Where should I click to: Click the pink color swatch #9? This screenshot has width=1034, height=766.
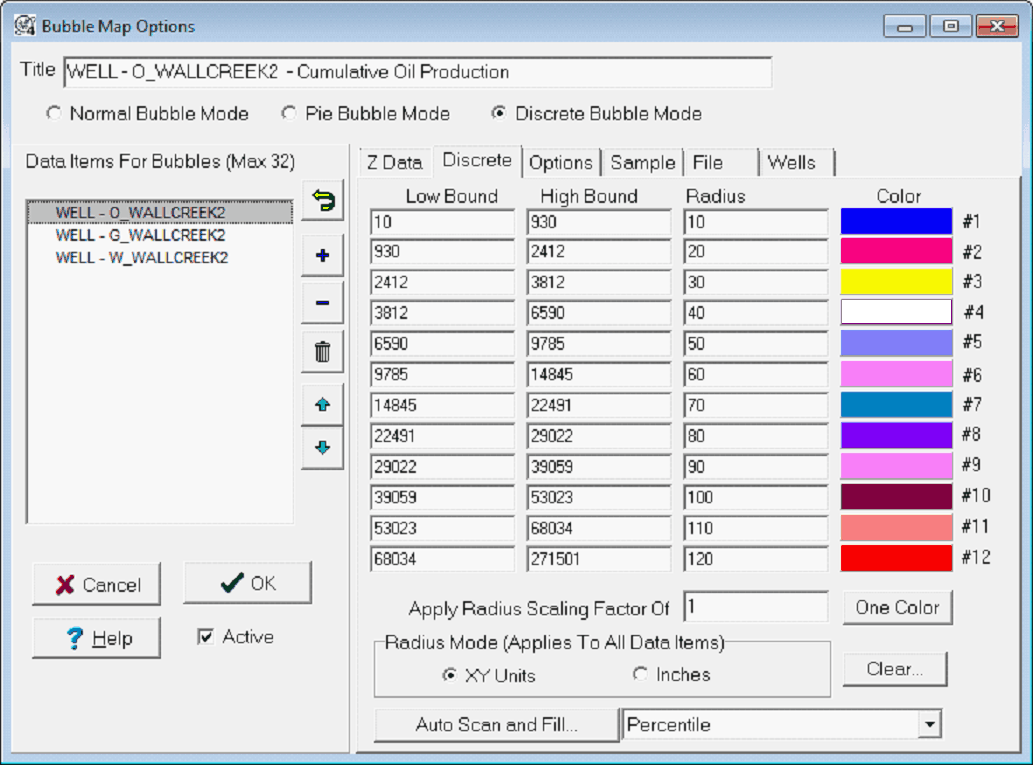point(896,466)
